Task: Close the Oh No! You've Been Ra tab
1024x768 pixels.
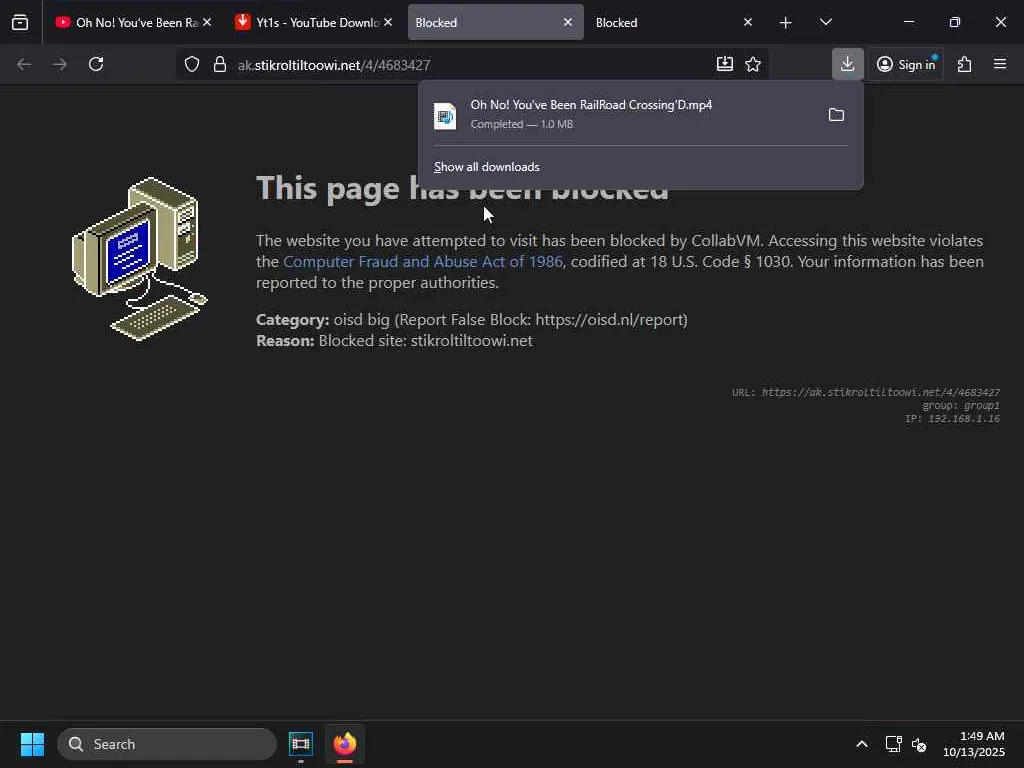Action: coord(207,23)
